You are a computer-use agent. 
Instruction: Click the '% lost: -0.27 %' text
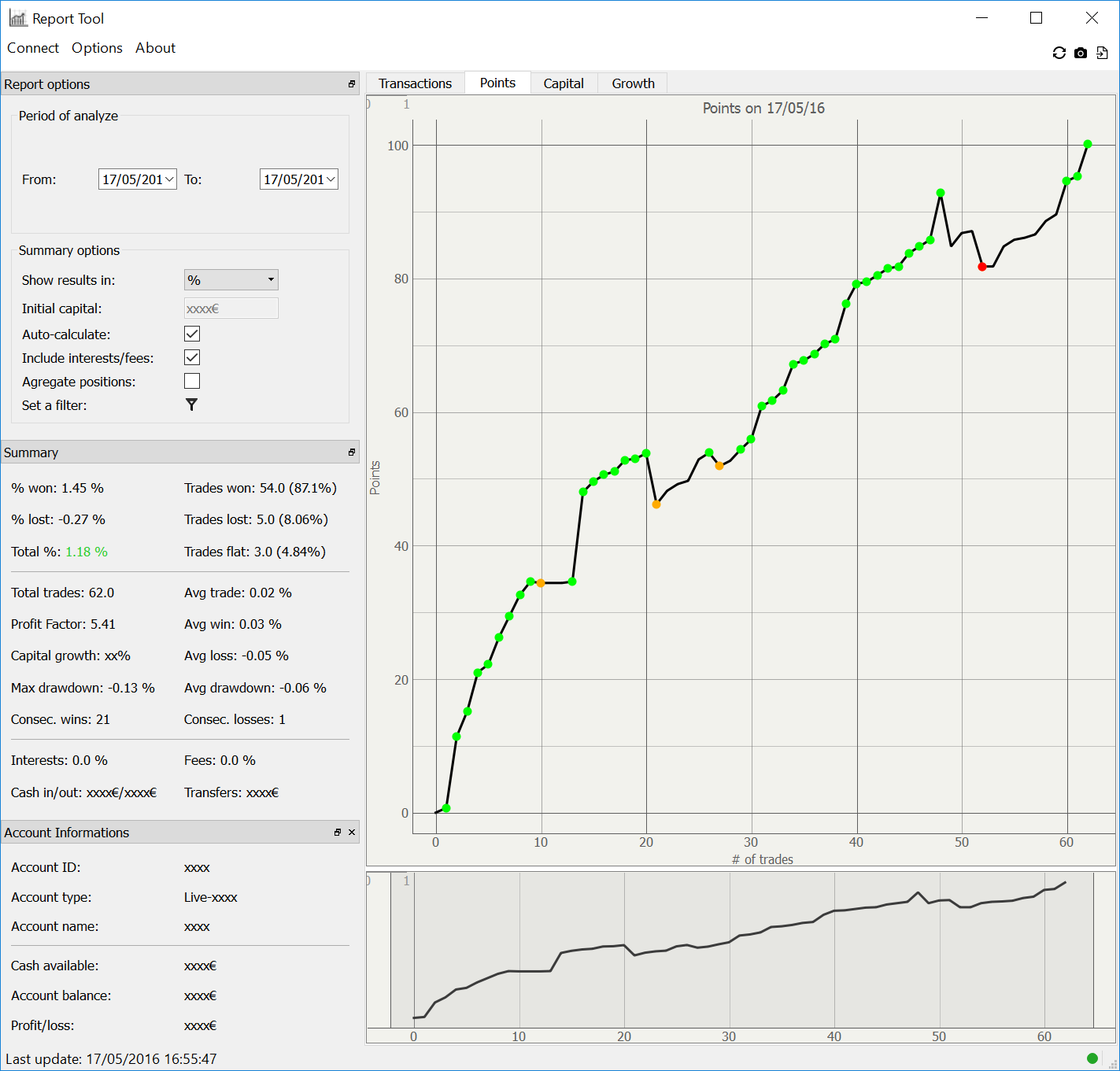click(58, 519)
